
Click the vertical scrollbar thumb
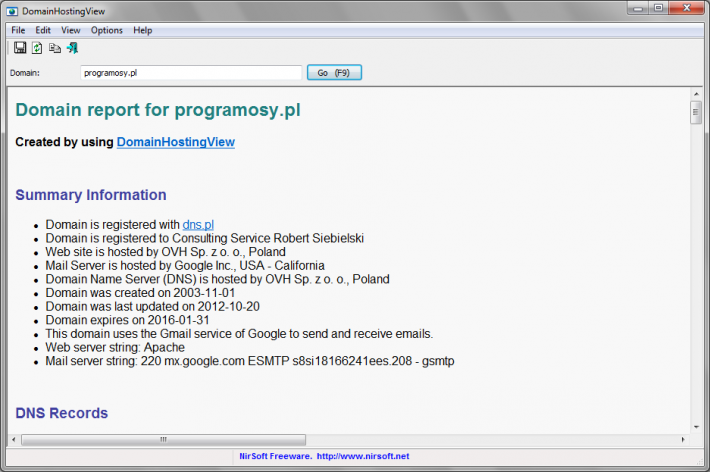696,112
